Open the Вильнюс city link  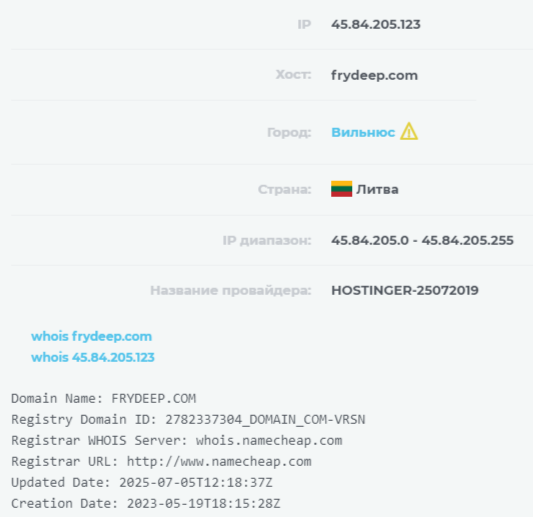[363, 132]
